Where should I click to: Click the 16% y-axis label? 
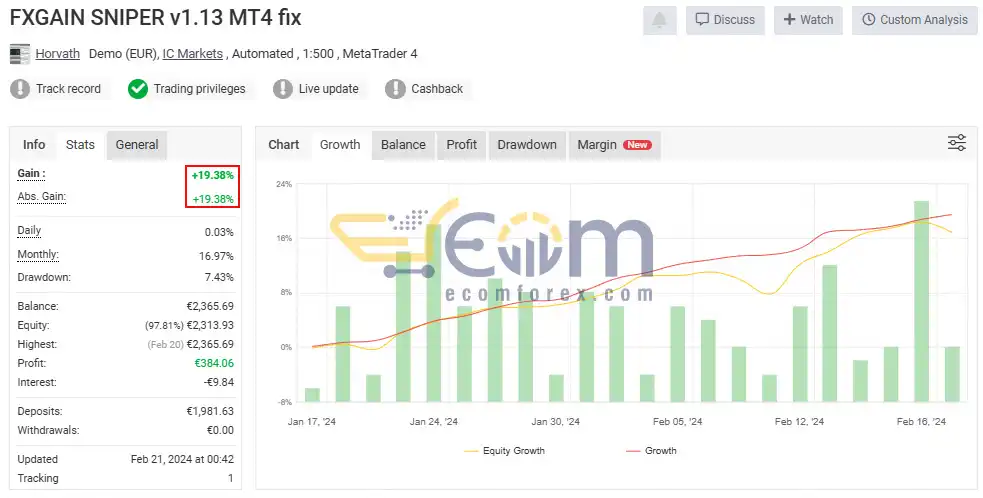(284, 238)
